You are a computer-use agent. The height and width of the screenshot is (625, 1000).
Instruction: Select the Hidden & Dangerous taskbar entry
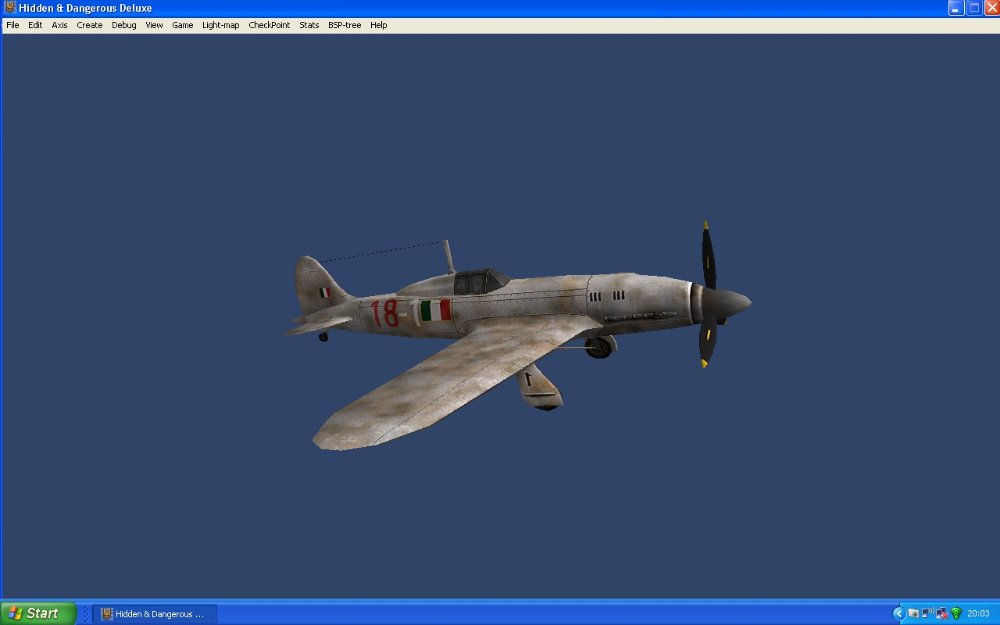tap(150, 613)
